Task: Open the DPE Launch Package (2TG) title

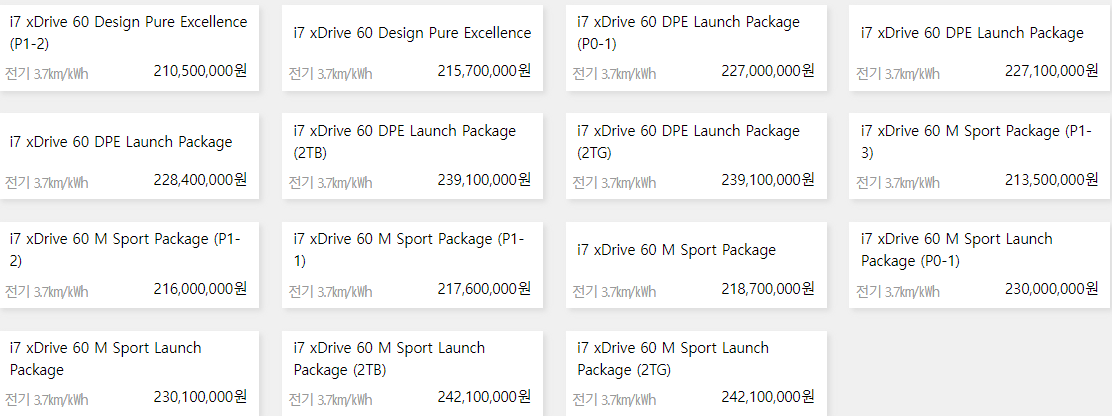Action: [x=688, y=142]
